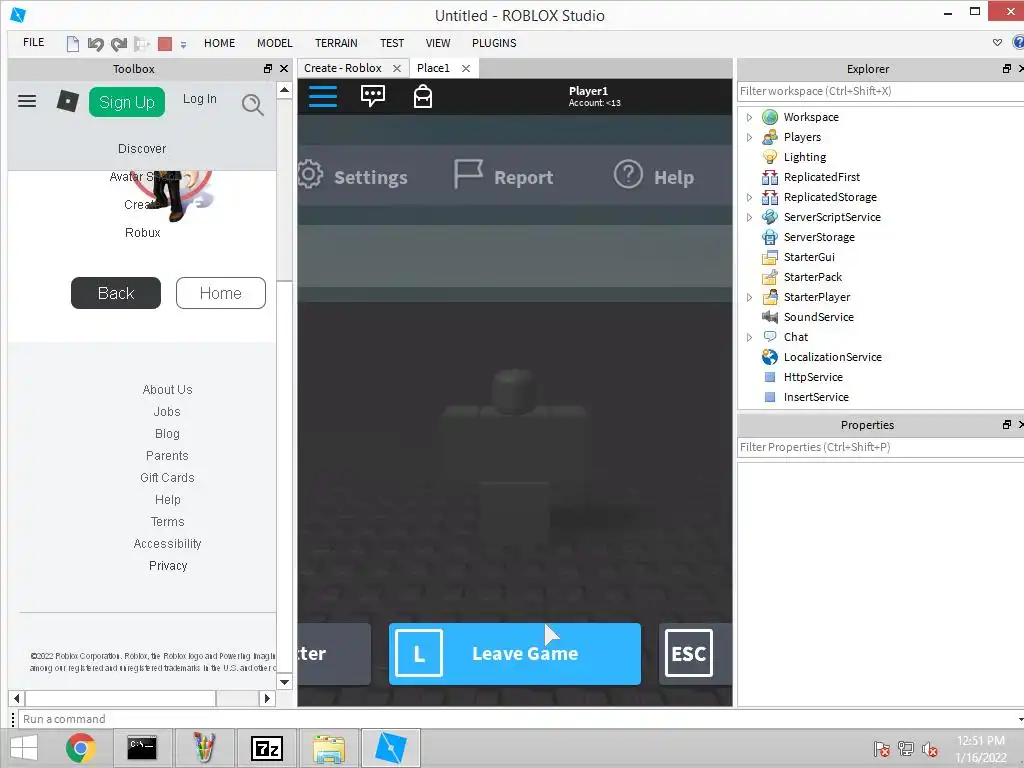Click the green Sign Up button
The height and width of the screenshot is (768, 1024).
click(127, 102)
